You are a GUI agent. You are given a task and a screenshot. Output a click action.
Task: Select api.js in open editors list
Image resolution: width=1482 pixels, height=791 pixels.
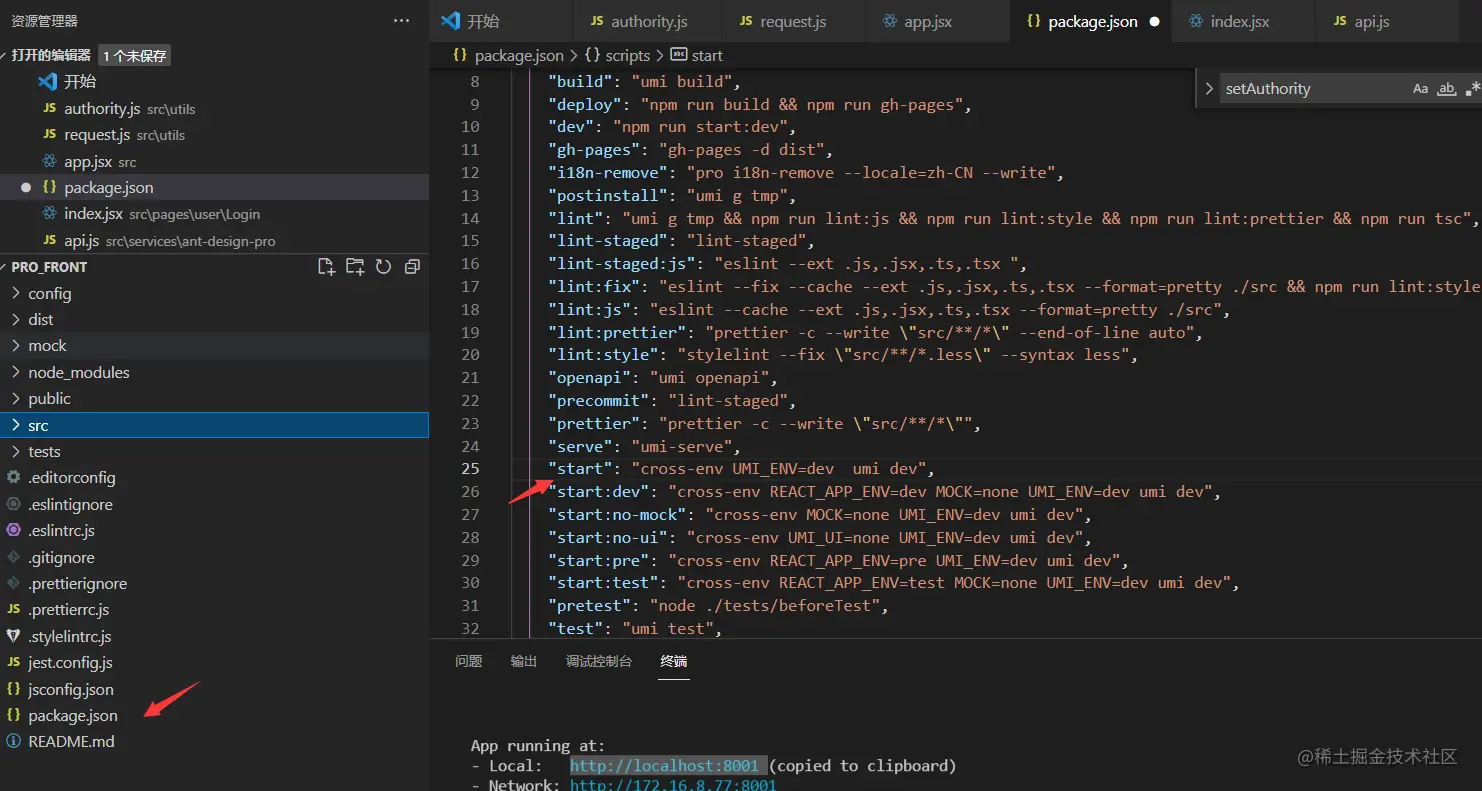click(214, 240)
